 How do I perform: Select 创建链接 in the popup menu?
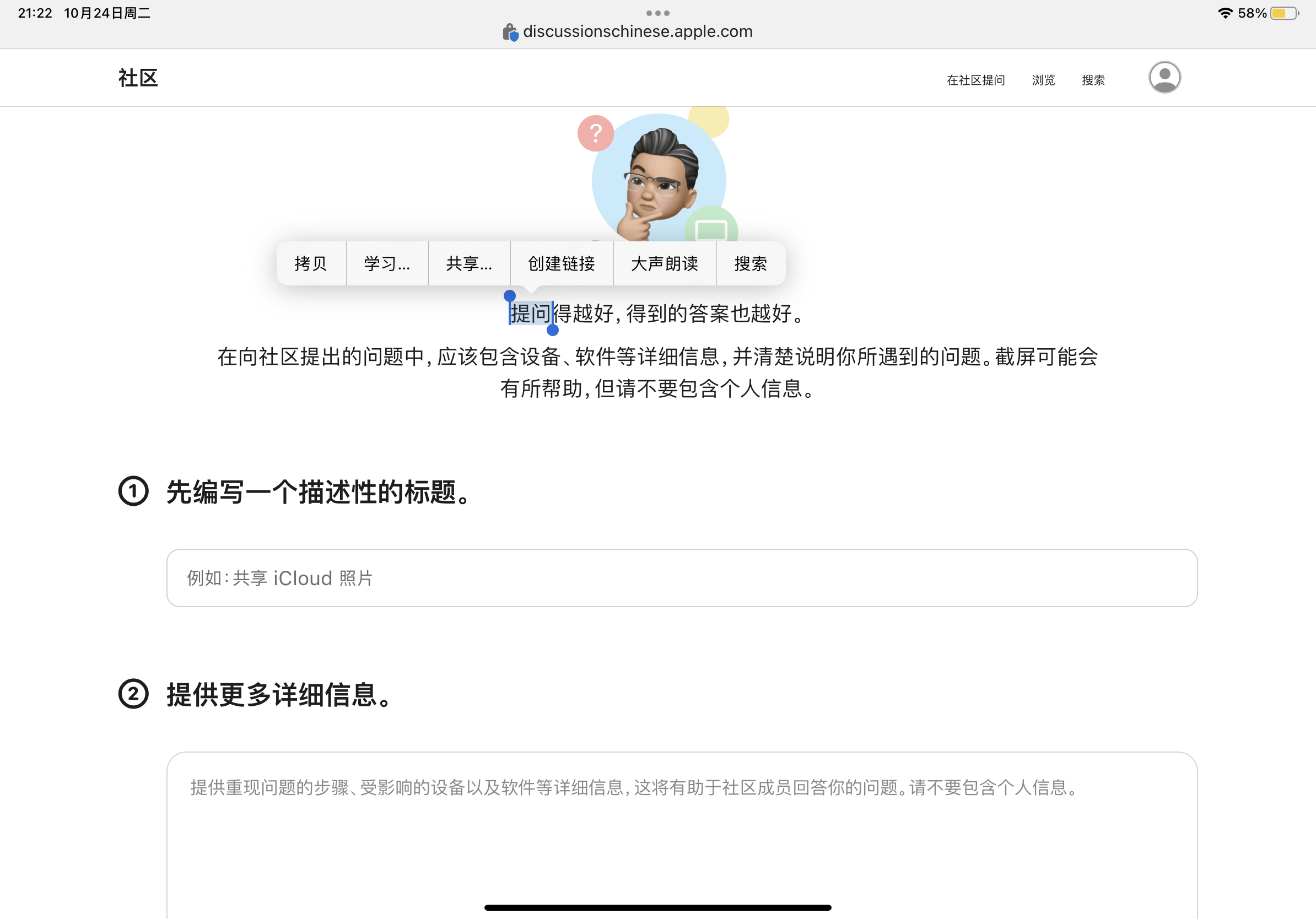click(561, 263)
